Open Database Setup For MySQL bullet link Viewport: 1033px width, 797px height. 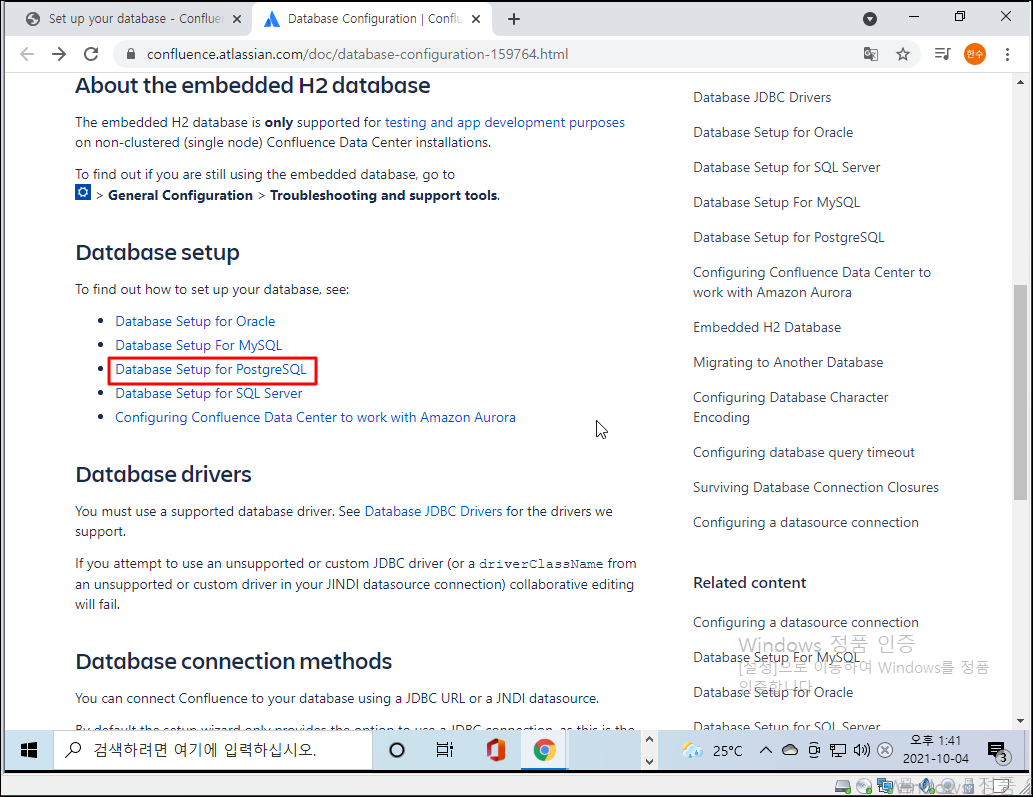tap(198, 345)
